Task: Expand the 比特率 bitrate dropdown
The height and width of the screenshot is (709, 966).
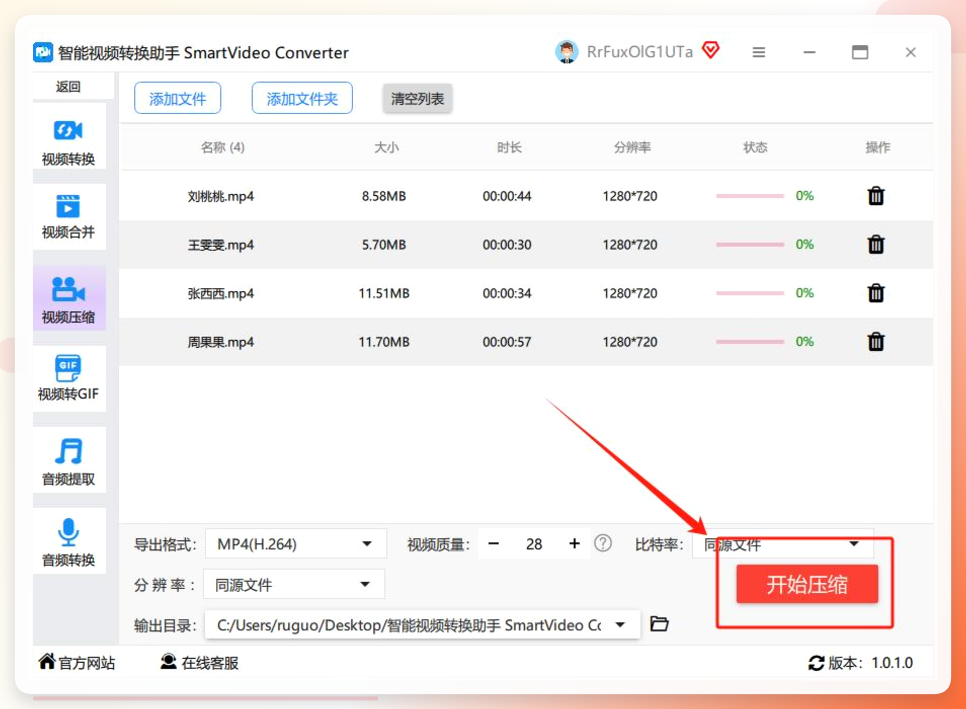Action: click(782, 544)
